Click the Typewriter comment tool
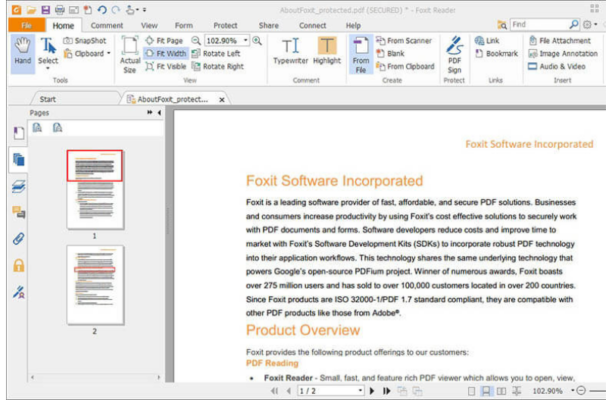606x400 pixels. point(290,52)
